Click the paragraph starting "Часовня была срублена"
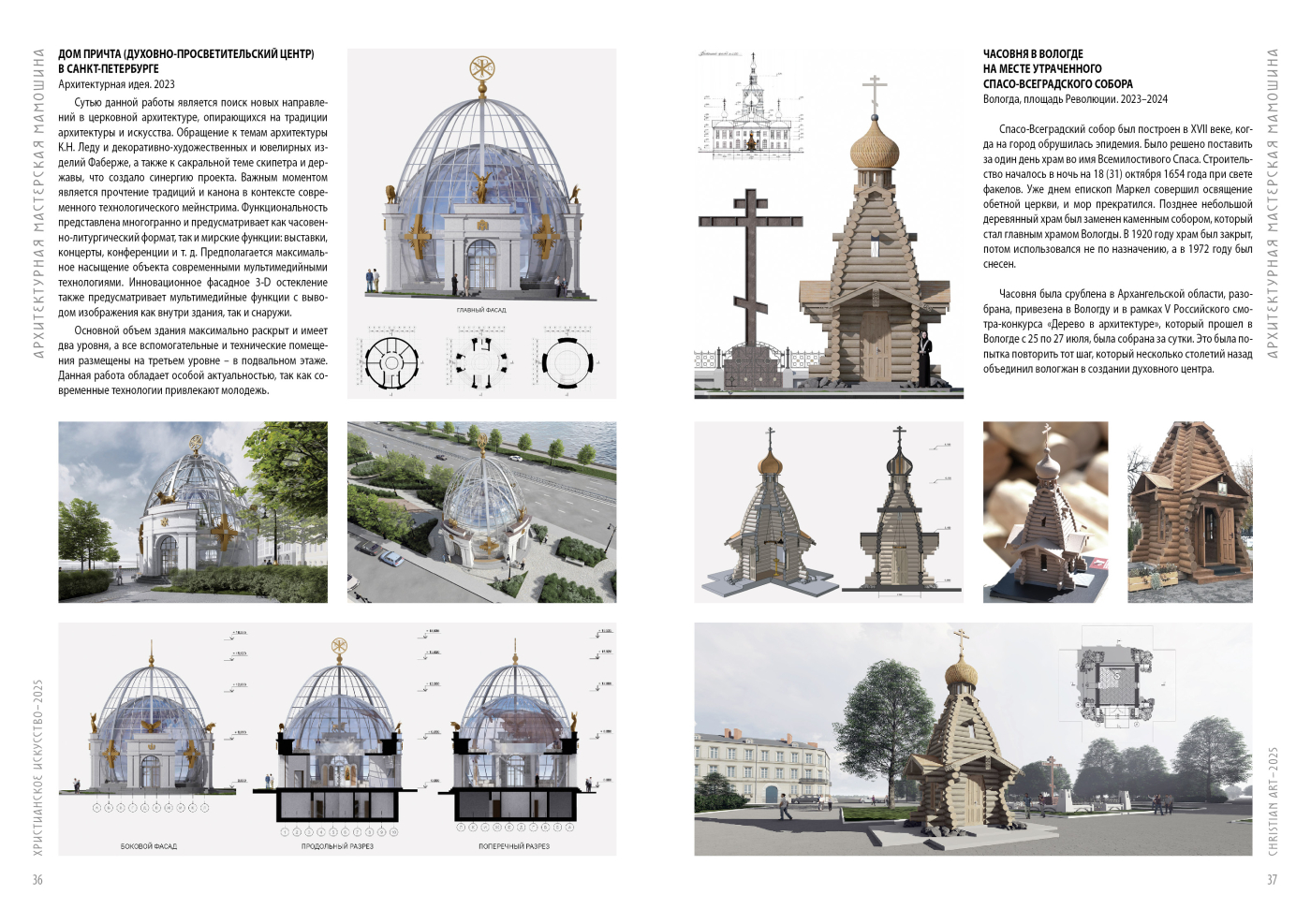The height and width of the screenshot is (924, 1311). click(x=1117, y=331)
